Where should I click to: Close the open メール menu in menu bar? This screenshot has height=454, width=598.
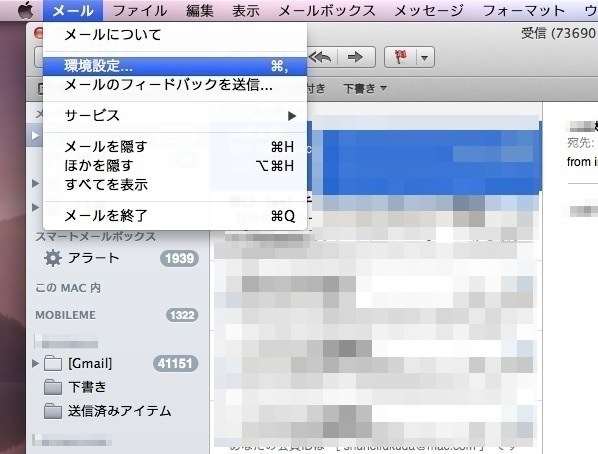pos(73,10)
